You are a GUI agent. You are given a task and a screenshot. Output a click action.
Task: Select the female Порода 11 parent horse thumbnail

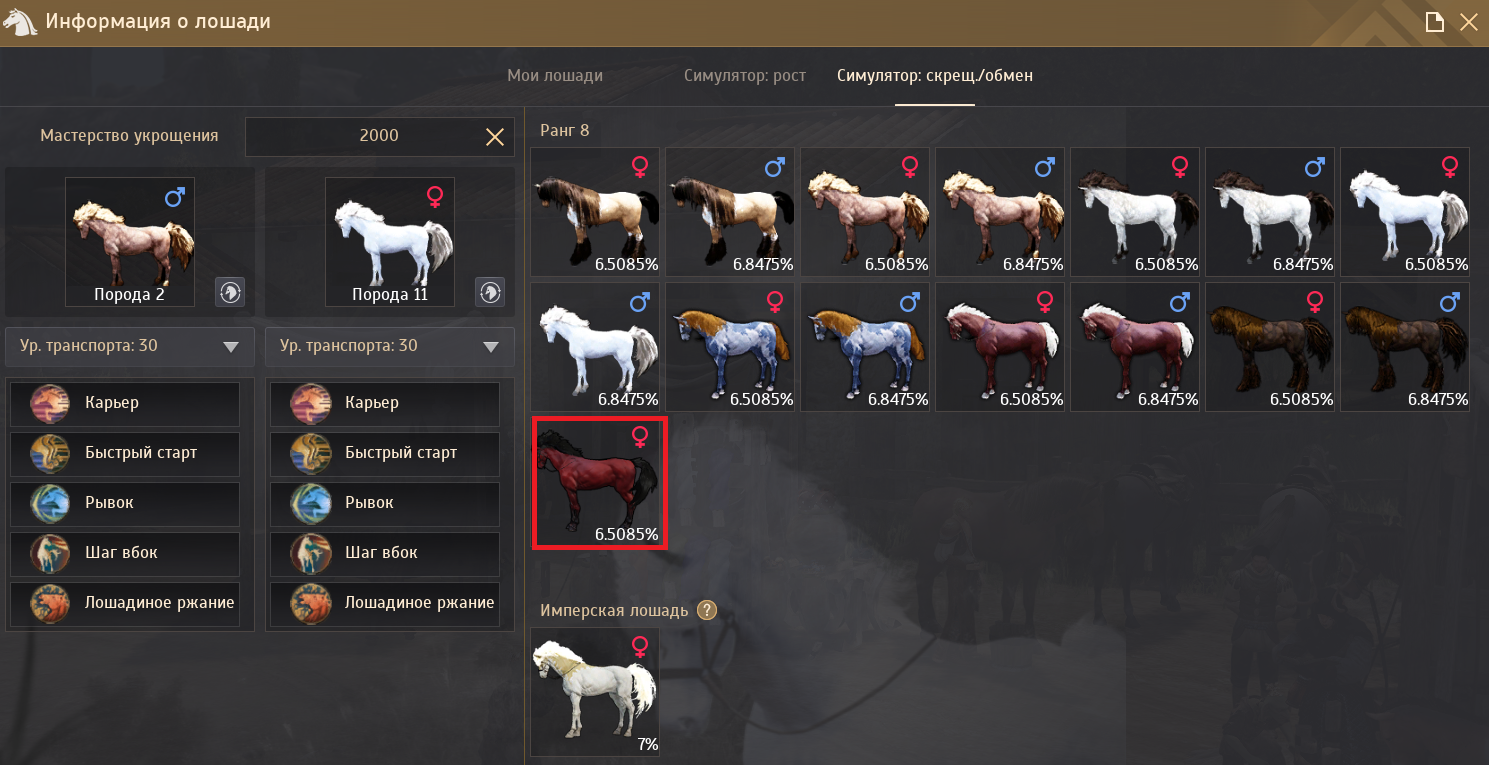tap(390, 242)
